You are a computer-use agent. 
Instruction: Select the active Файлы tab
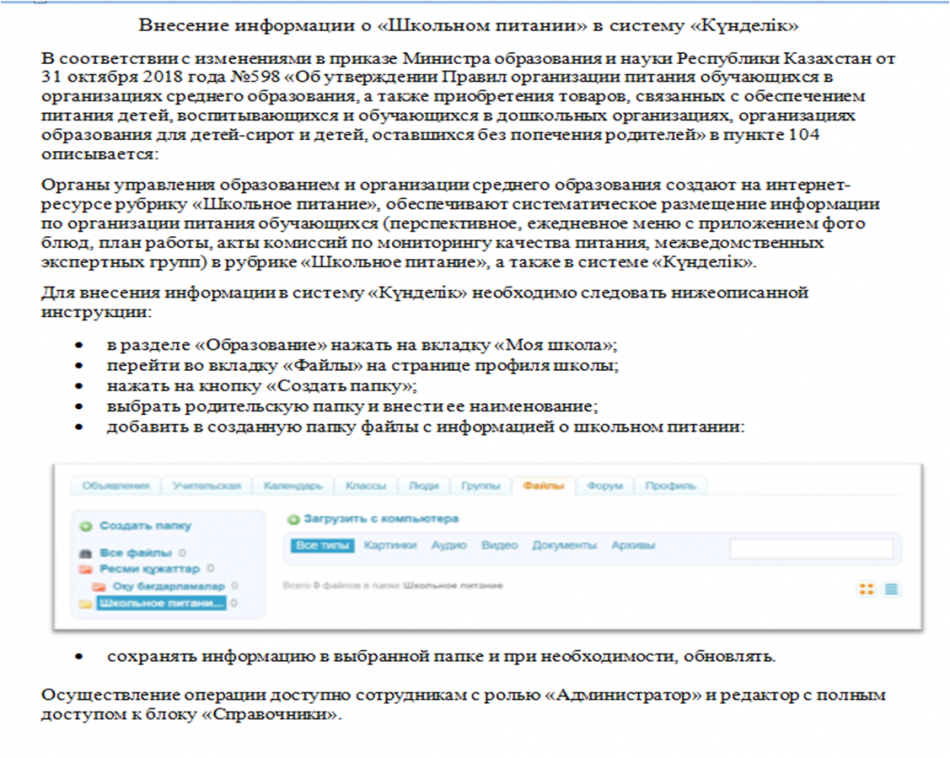coord(543,486)
